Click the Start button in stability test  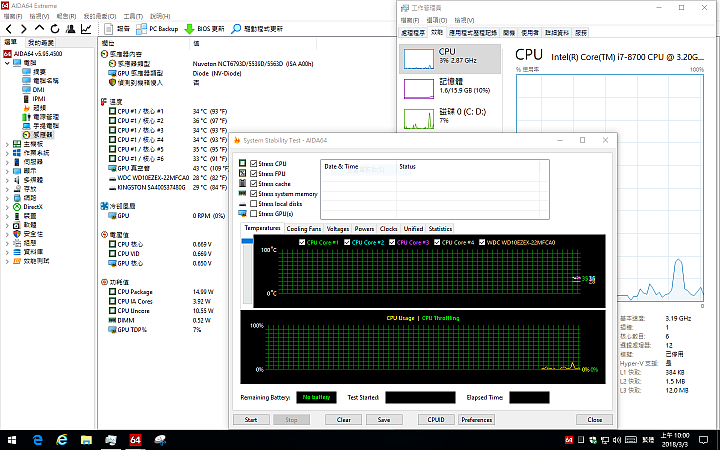tap(251, 420)
